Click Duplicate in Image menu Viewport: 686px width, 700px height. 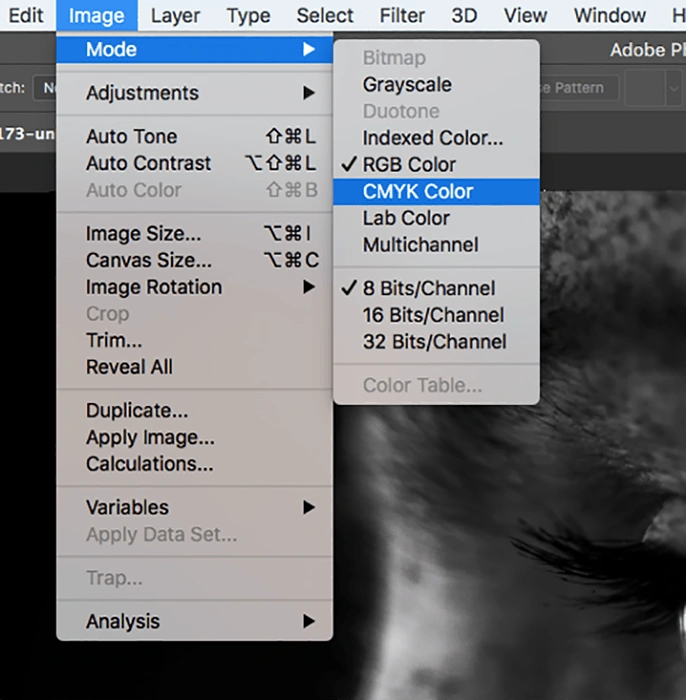pyautogui.click(x=137, y=411)
